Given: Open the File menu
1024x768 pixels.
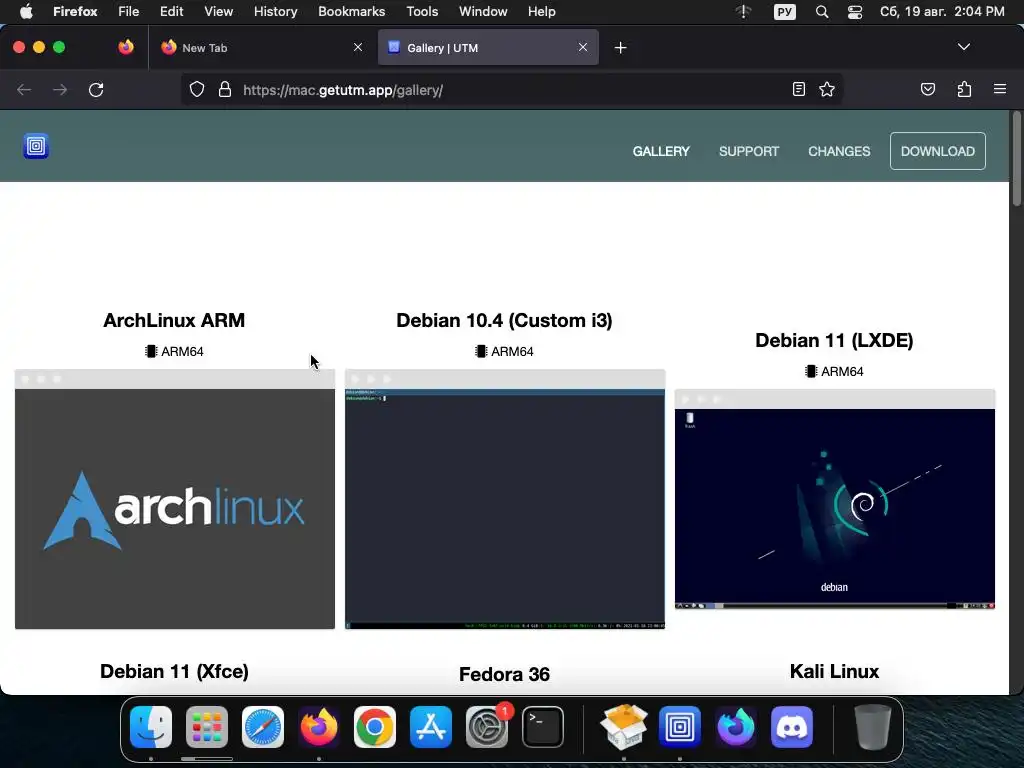Looking at the screenshot, I should [x=129, y=12].
